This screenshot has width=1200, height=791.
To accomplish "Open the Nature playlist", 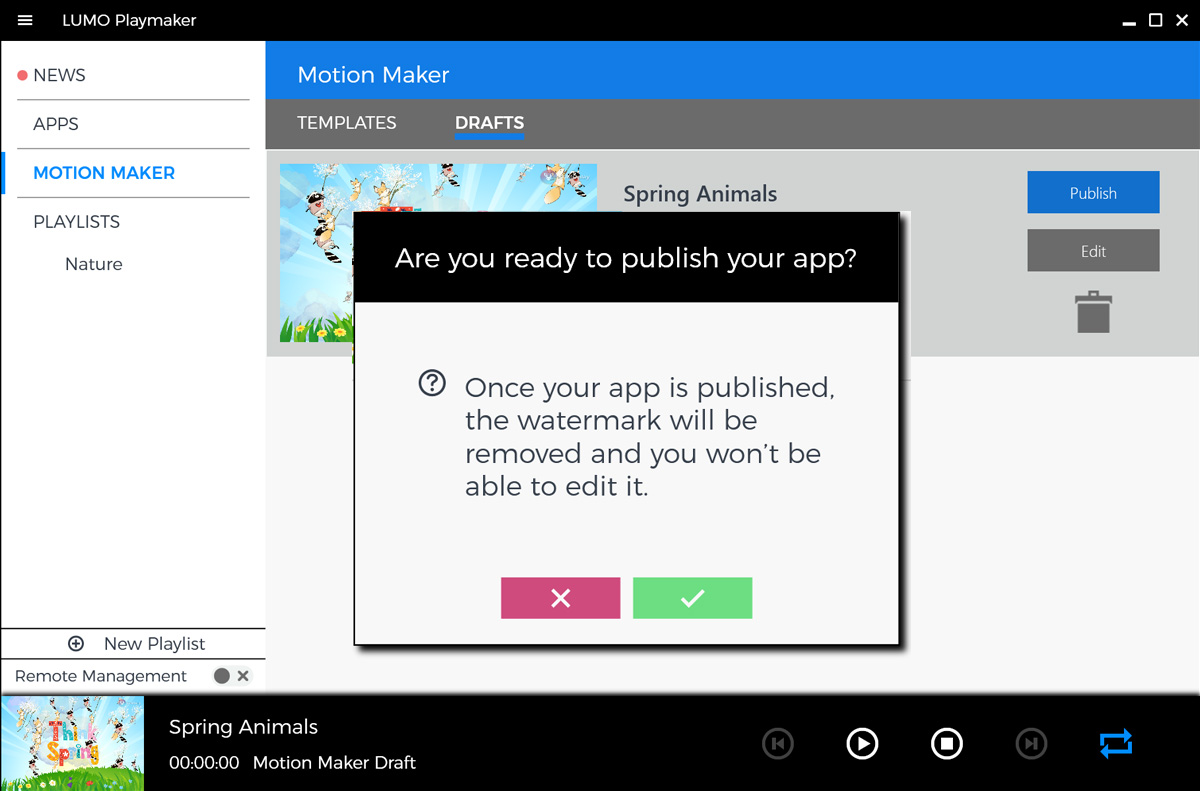I will pos(94,264).
